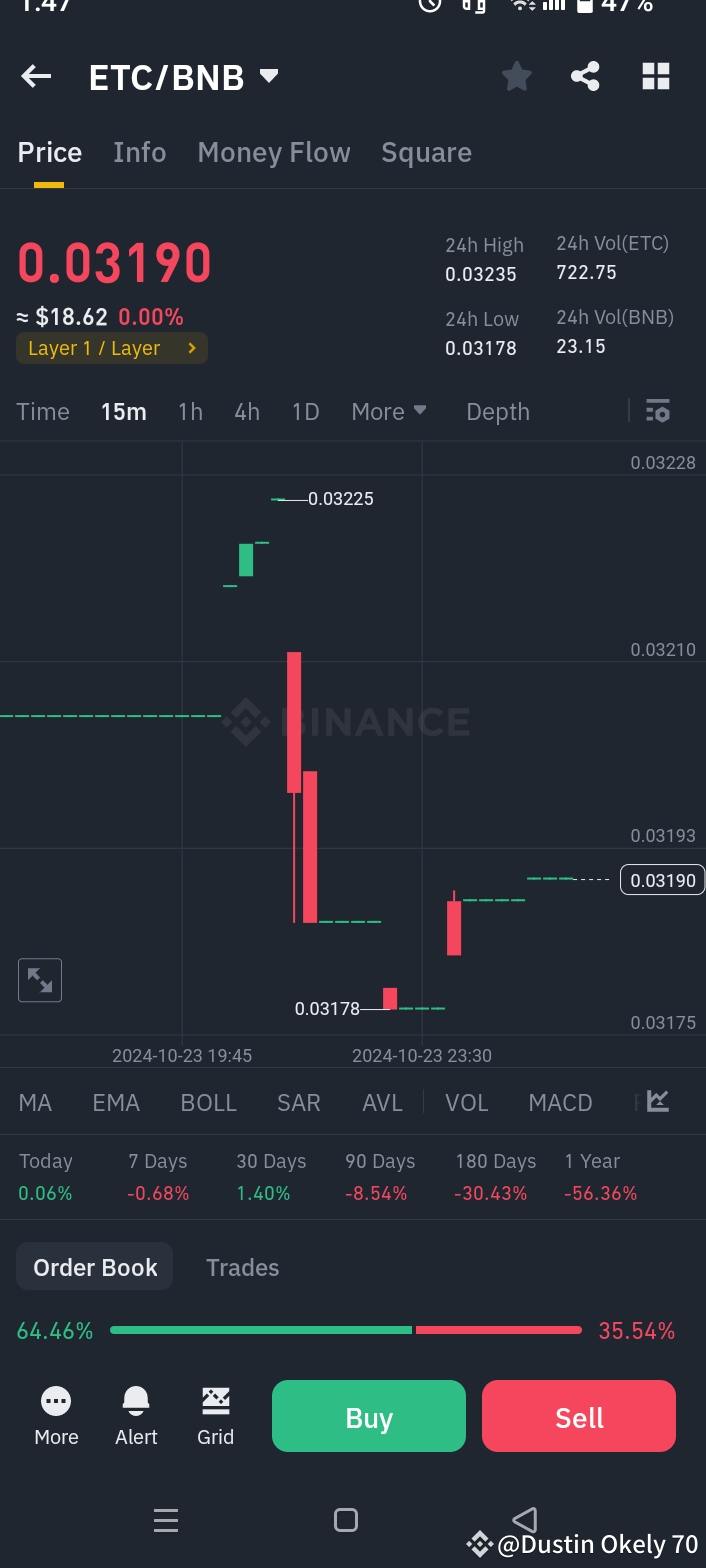Open the trading pairs grid icon
Screen dimensions: 706x1568
coord(655,76)
